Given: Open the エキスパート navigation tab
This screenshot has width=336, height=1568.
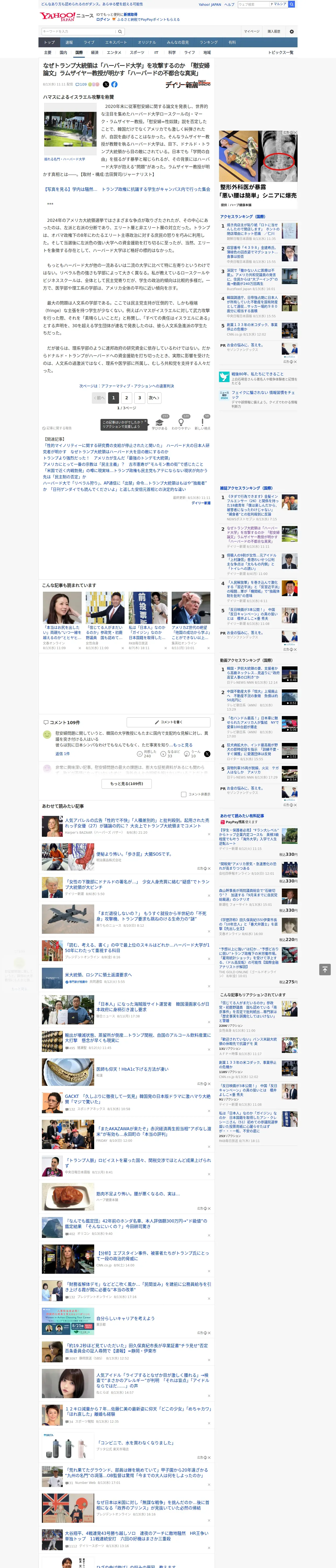Looking at the screenshot, I should click(x=116, y=43).
